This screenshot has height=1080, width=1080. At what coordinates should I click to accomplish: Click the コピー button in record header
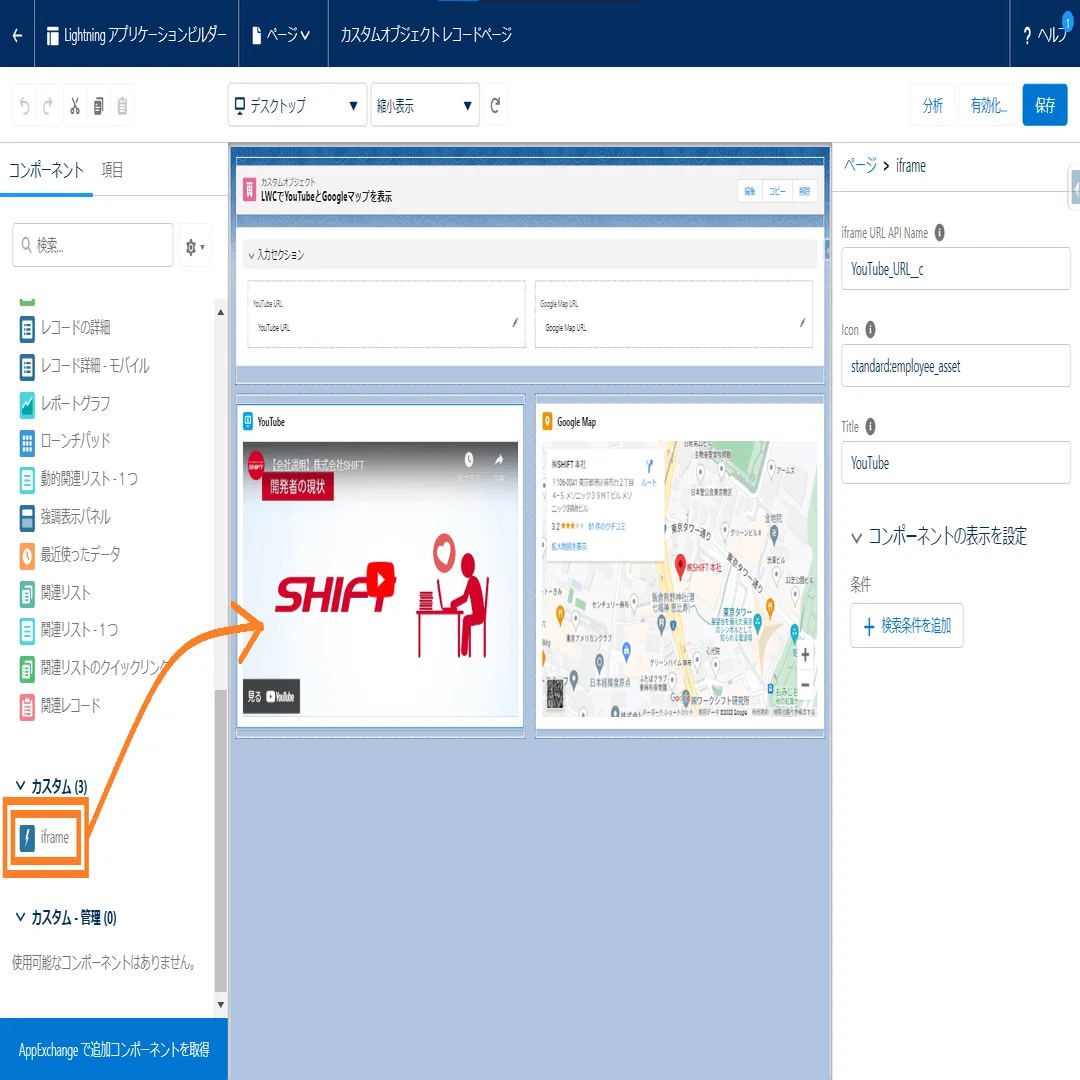(x=777, y=191)
